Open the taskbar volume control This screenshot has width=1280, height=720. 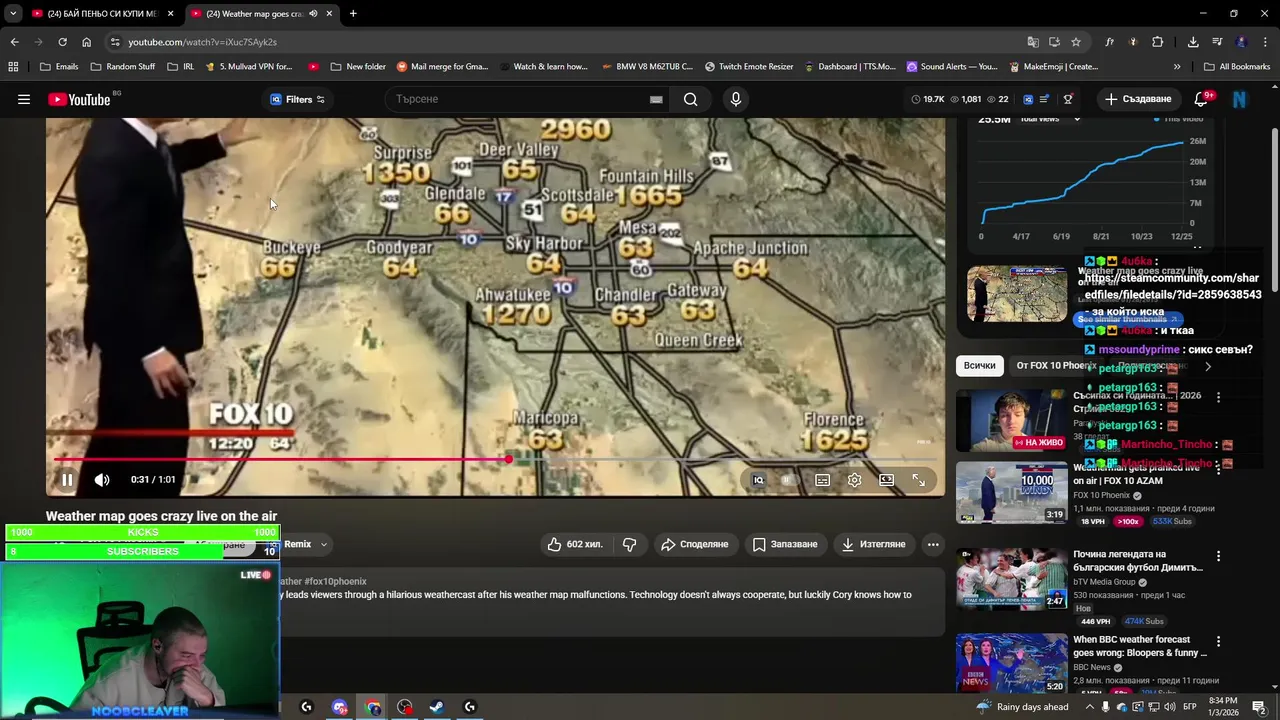pos(1171,707)
